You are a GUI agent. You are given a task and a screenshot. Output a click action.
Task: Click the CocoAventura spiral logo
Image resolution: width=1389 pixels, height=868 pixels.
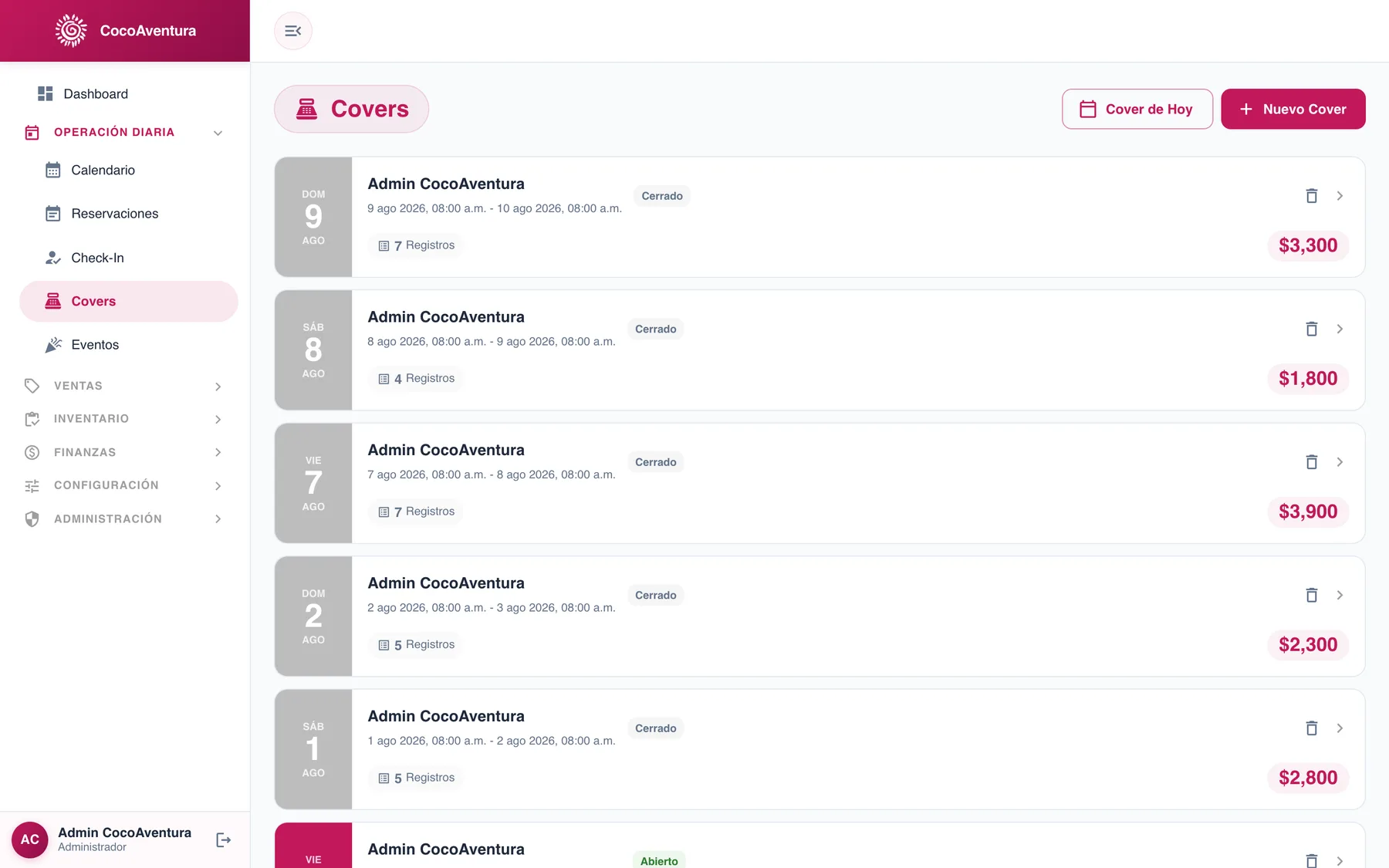(71, 31)
